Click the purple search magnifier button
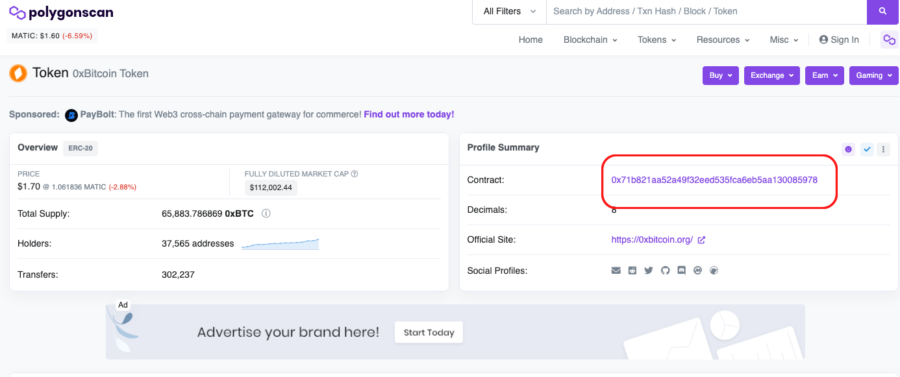900x377 pixels. pos(883,11)
